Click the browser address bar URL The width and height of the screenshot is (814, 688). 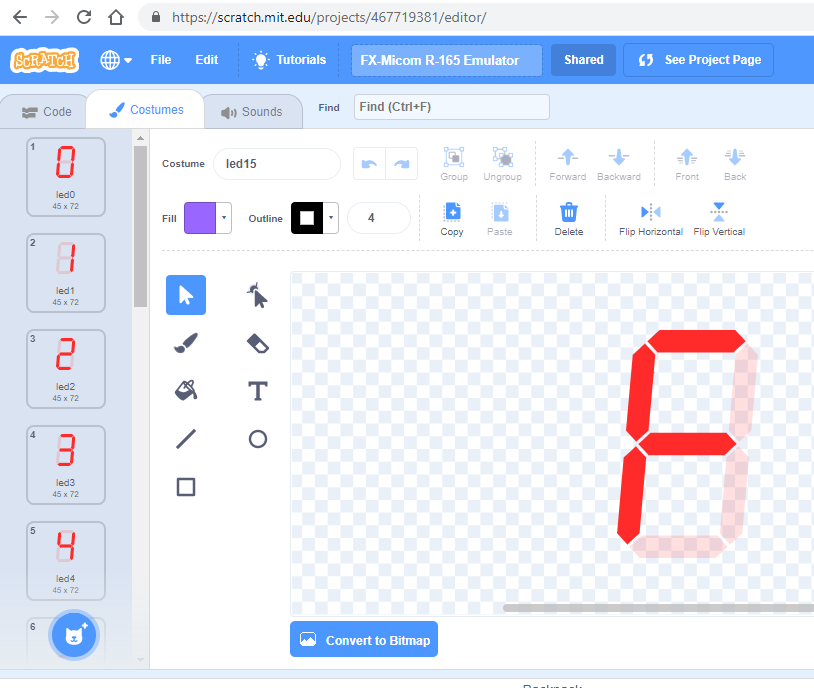(329, 17)
